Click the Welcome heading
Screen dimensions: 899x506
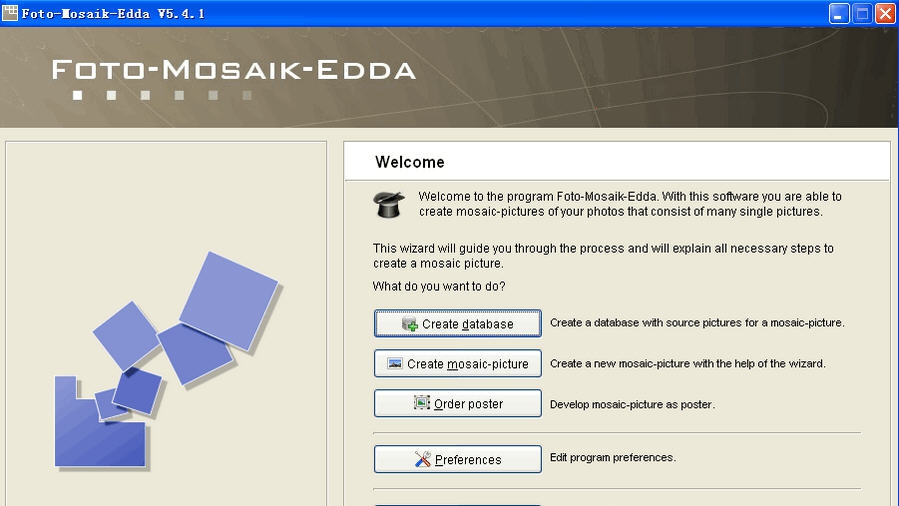410,162
